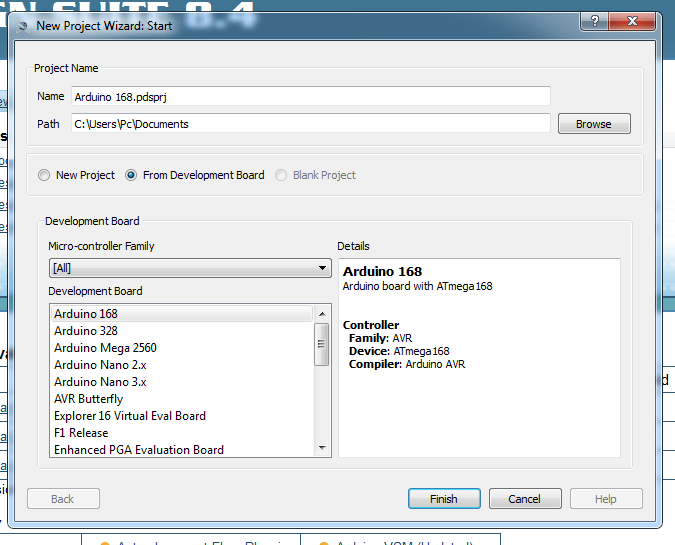
Task: Click the board list scrollbar thumb
Action: [322, 344]
